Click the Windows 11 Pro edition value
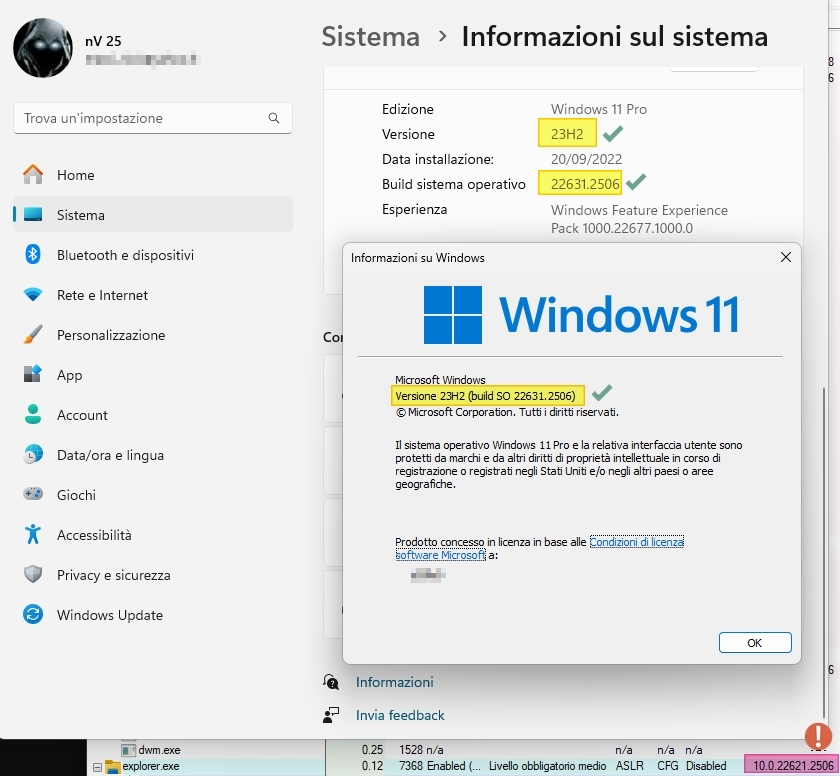 (x=598, y=109)
